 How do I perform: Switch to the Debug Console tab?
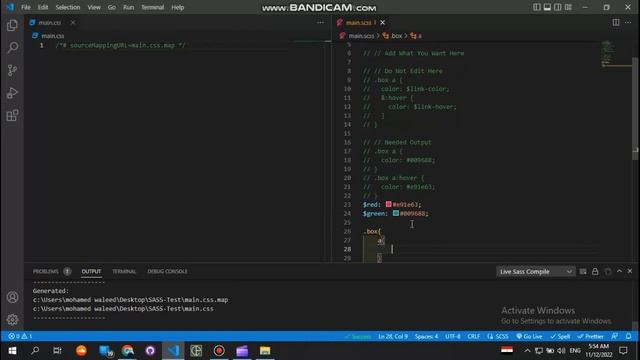[x=167, y=271]
